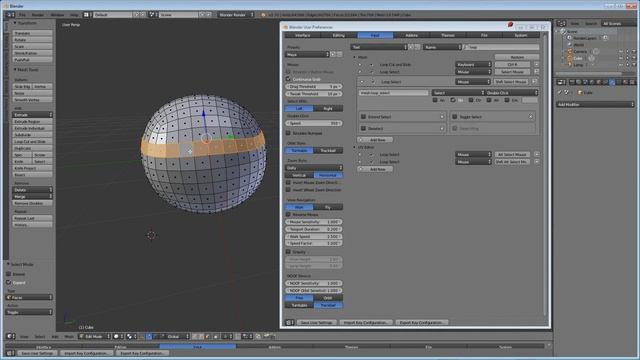Open the editor type menu icon in the info header
640x360 pixels.
pos(10,15)
